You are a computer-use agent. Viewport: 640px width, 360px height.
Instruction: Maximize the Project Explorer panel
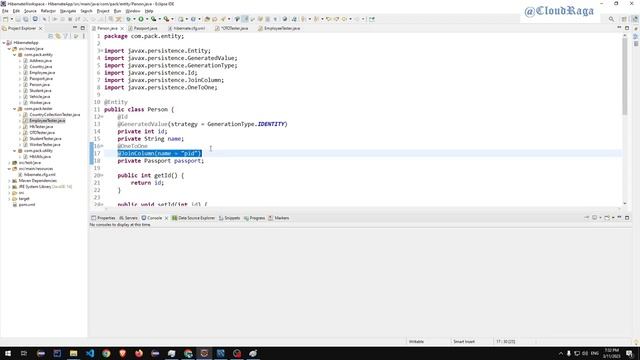coord(83,28)
